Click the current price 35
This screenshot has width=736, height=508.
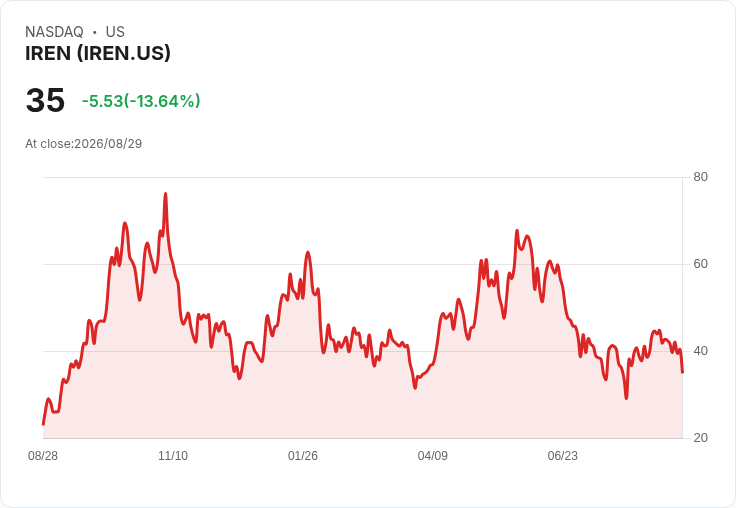pos(45,100)
